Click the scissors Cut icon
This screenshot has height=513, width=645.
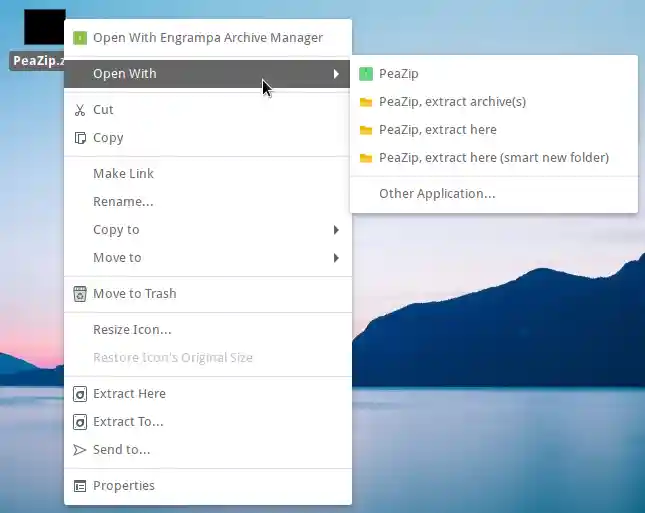pos(80,110)
